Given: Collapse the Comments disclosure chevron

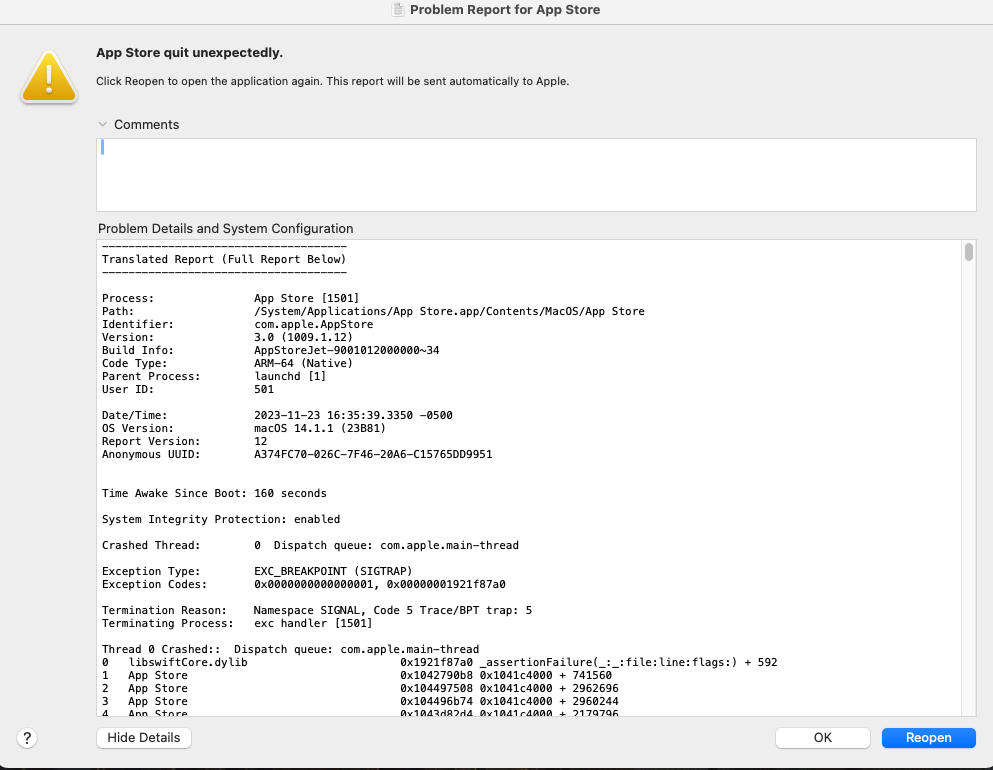Looking at the screenshot, I should 103,125.
